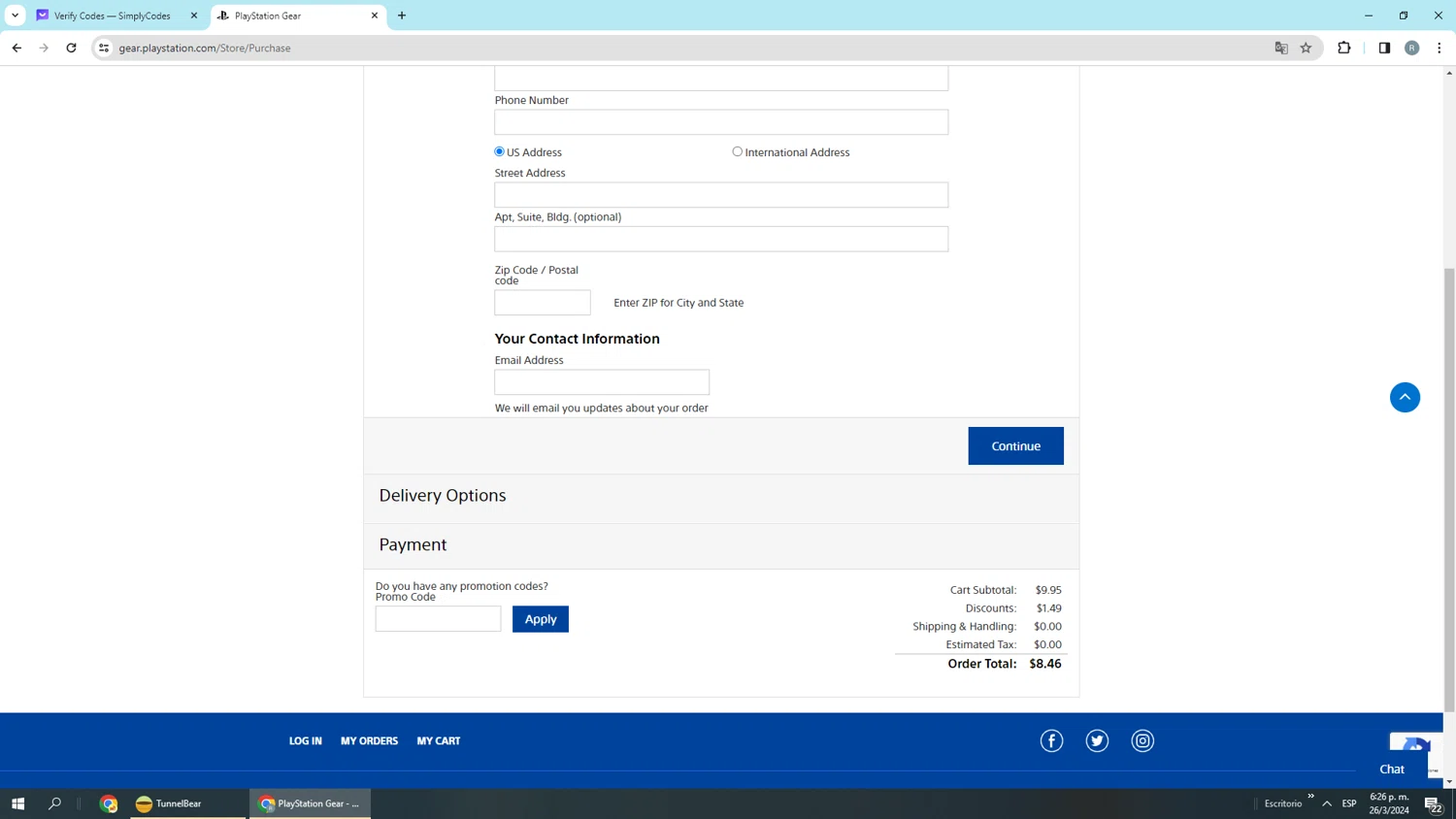Image resolution: width=1456 pixels, height=819 pixels.
Task: Apply the promo code
Action: click(540, 619)
